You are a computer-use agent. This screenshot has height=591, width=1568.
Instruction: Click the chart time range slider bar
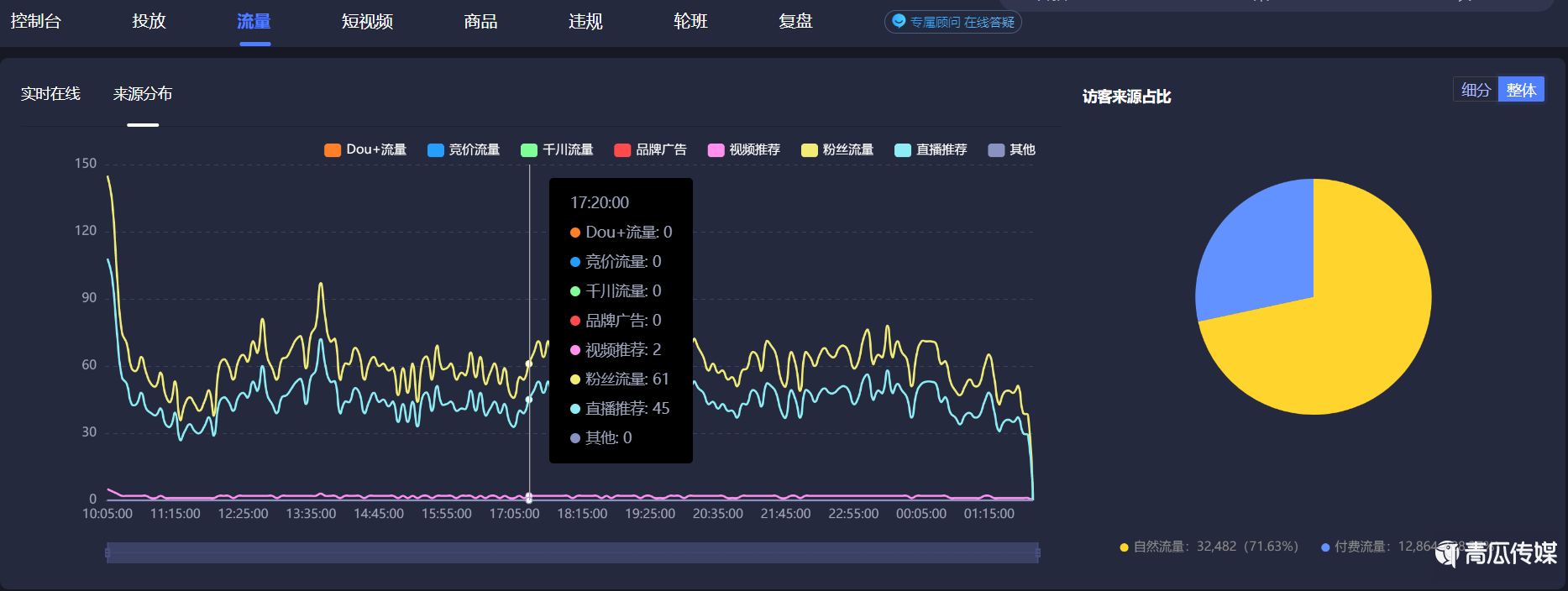tap(572, 552)
